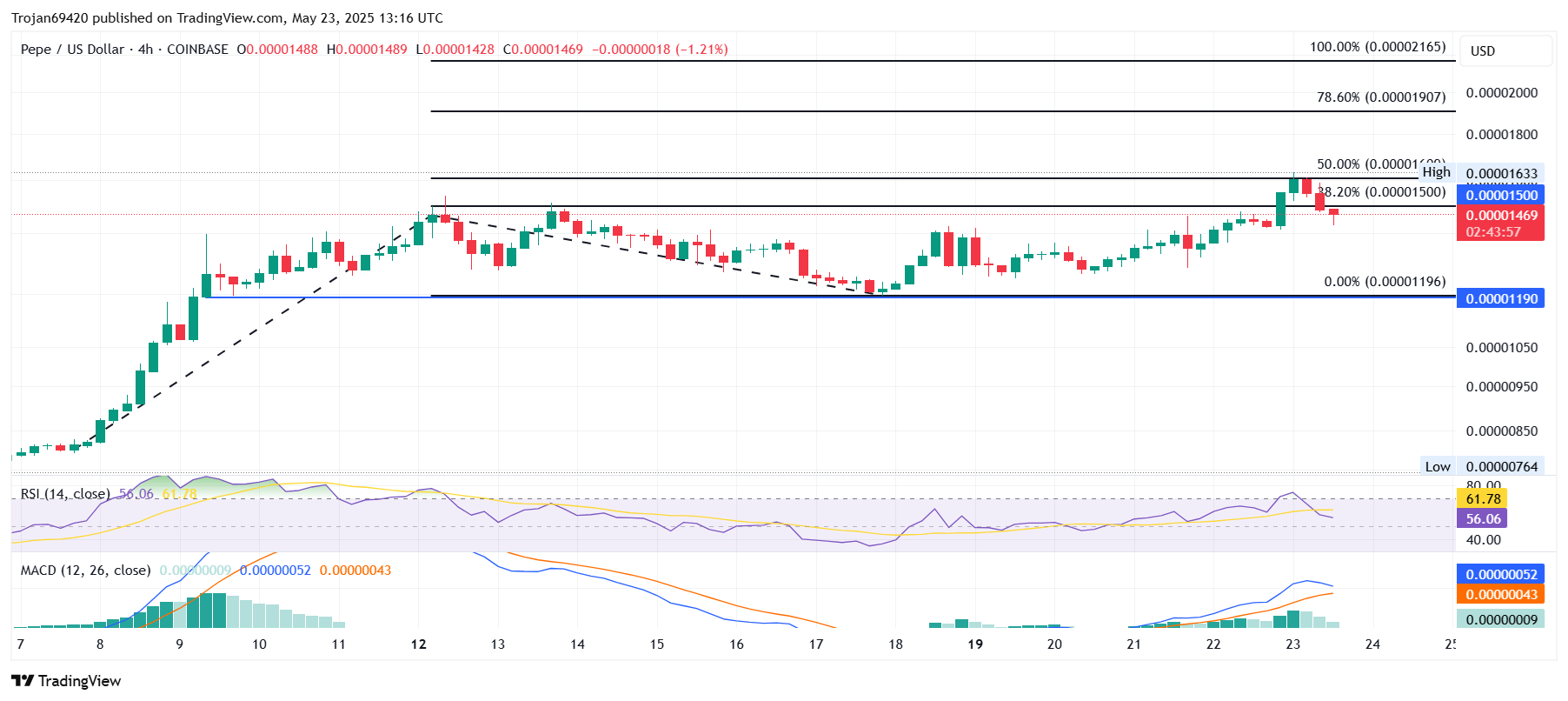Screen dimensions: 1568x701
Task: Click the orange MACD legend value 0.00000043
Action: (355, 571)
